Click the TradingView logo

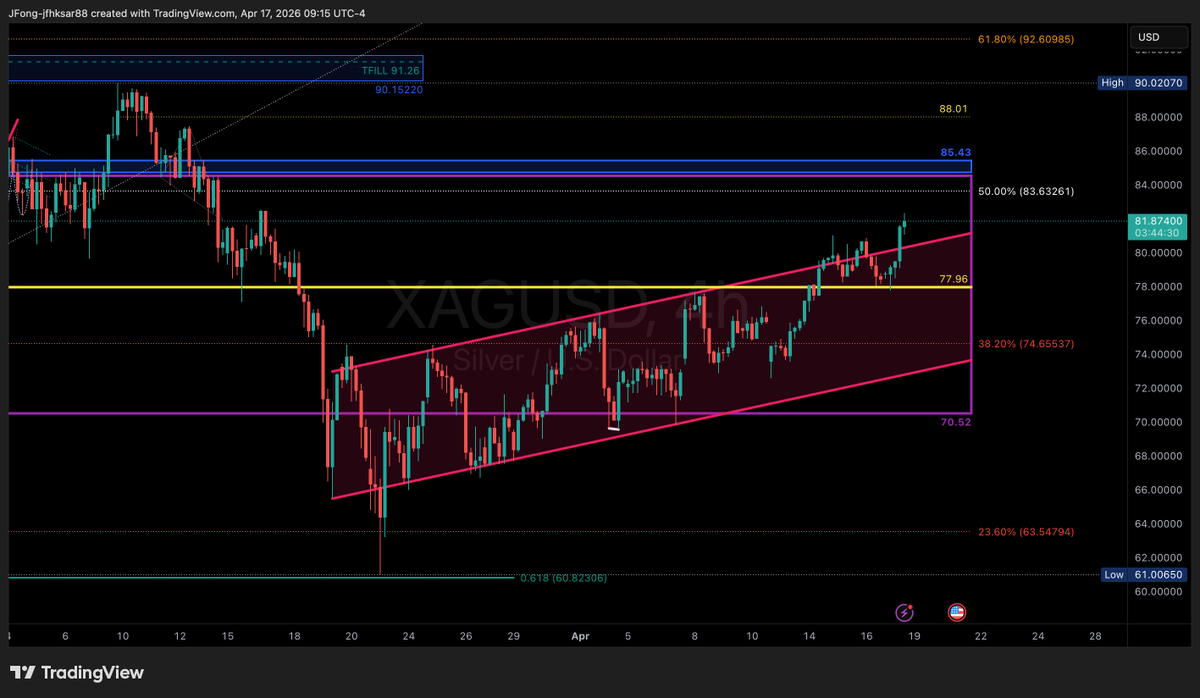77,673
